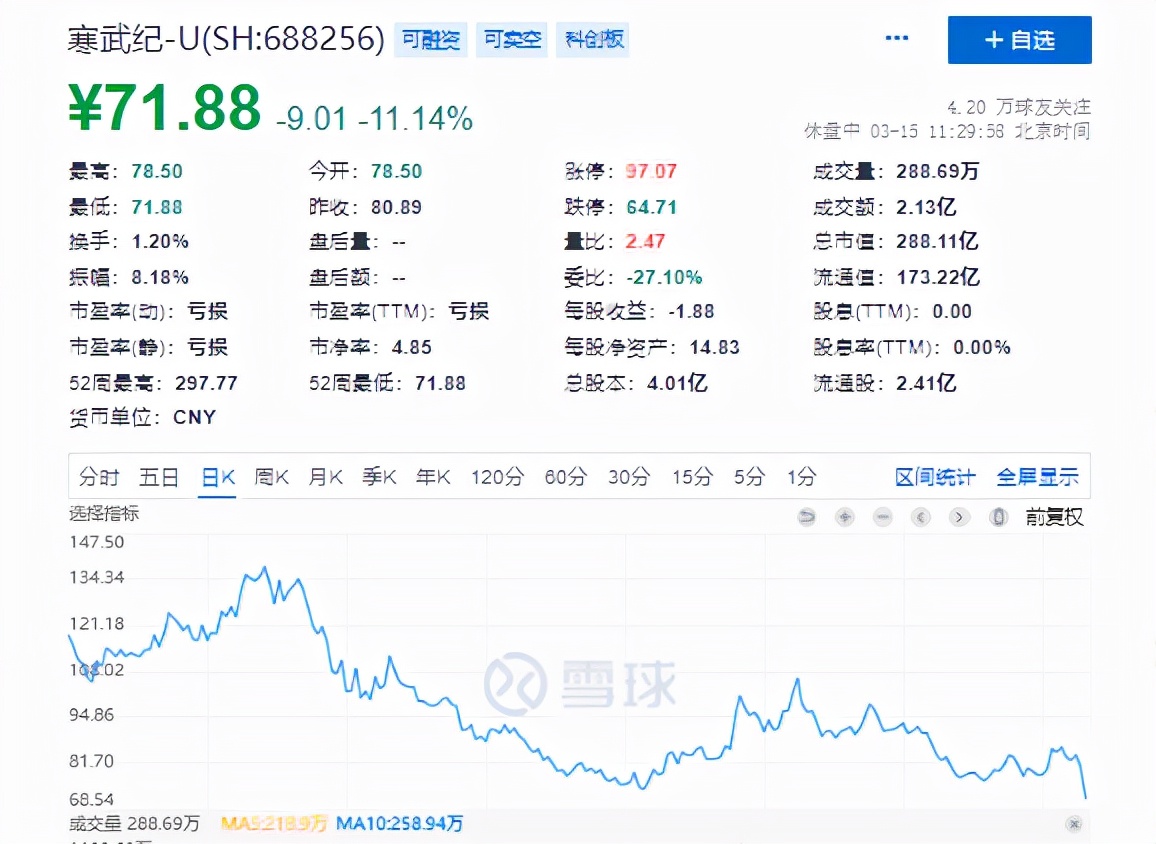Open the 前复权 adjustment dropdown
Screen dimensions: 1156x844
point(1054,517)
